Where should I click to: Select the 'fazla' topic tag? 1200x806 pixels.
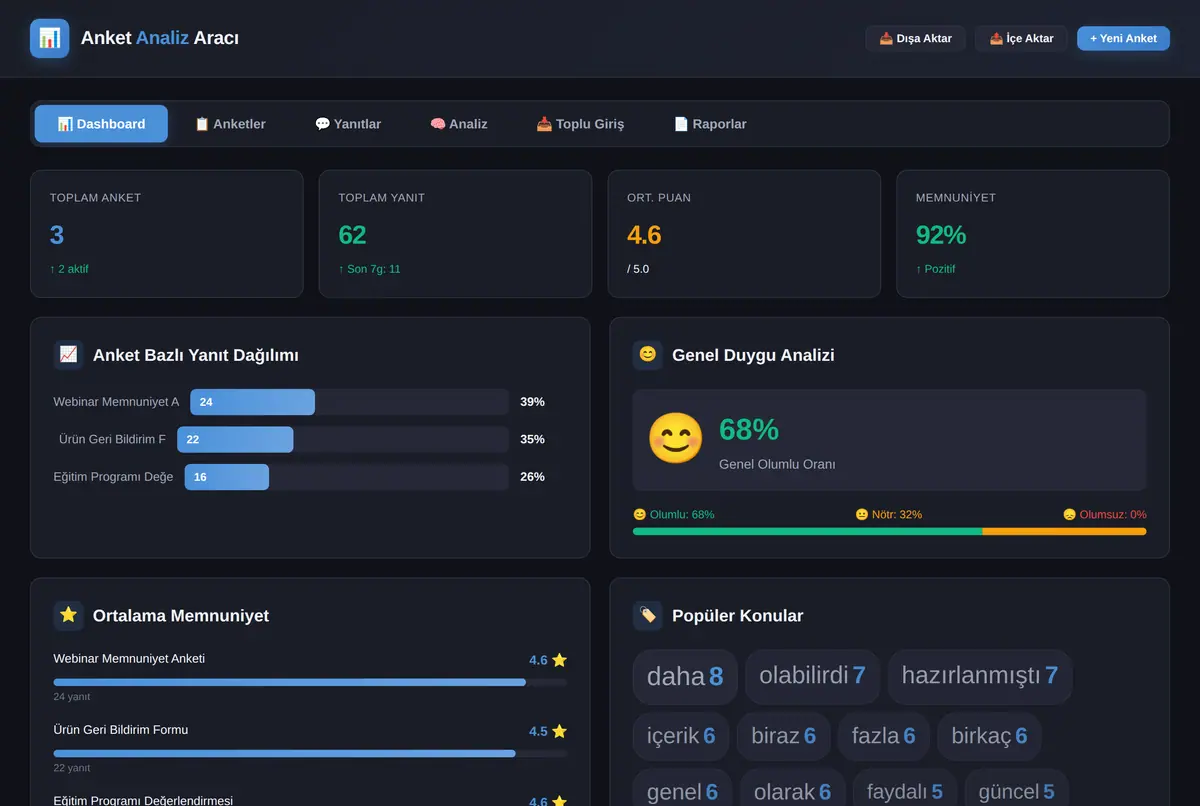884,736
